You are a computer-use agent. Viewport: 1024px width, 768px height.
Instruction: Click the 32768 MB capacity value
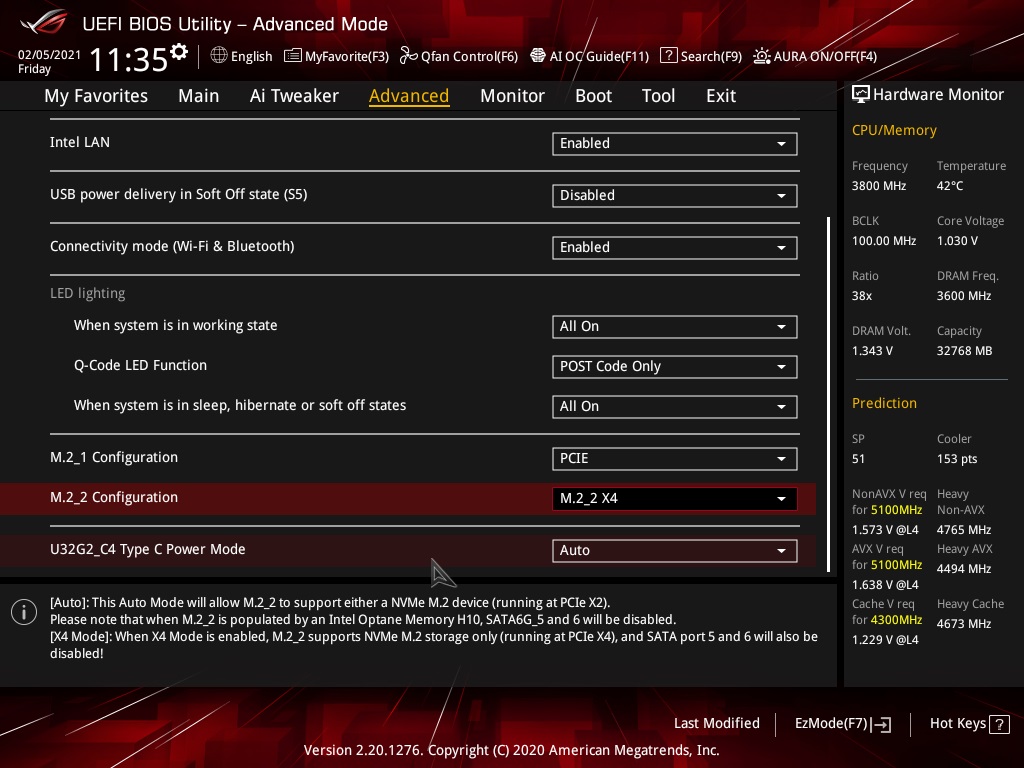coord(965,351)
